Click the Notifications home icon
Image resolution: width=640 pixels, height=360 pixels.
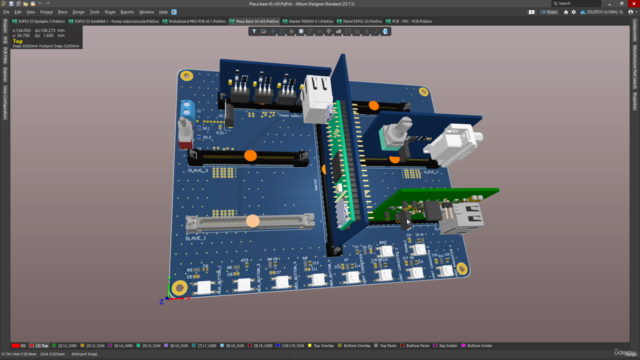pyautogui.click(x=566, y=12)
